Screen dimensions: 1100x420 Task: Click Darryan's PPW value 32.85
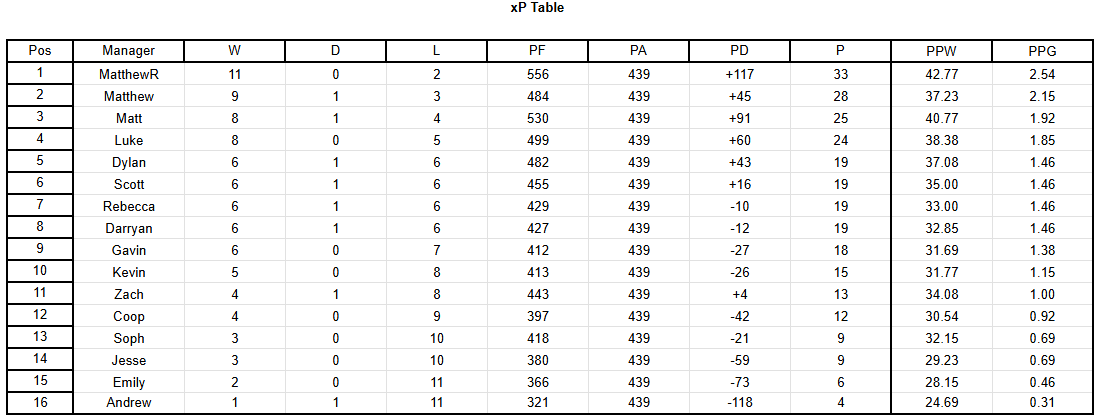(941, 228)
